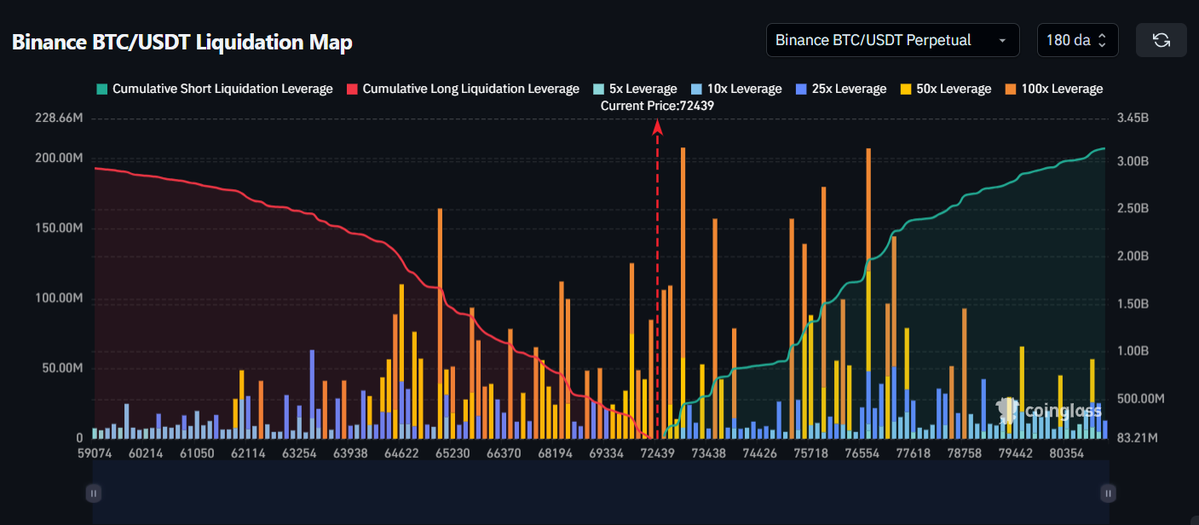Click the left zoom slider handle
The height and width of the screenshot is (525, 1199).
[93, 493]
